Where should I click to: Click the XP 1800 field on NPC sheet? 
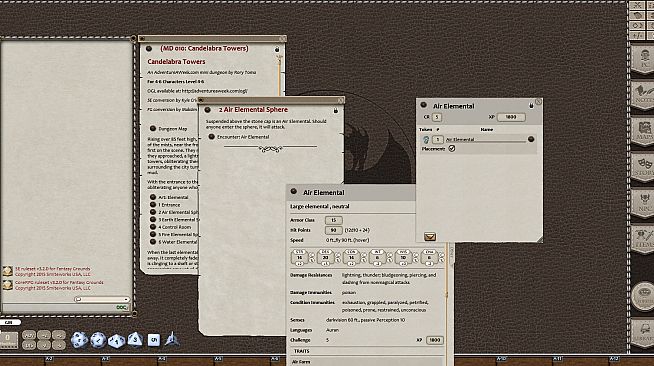(x=434, y=340)
